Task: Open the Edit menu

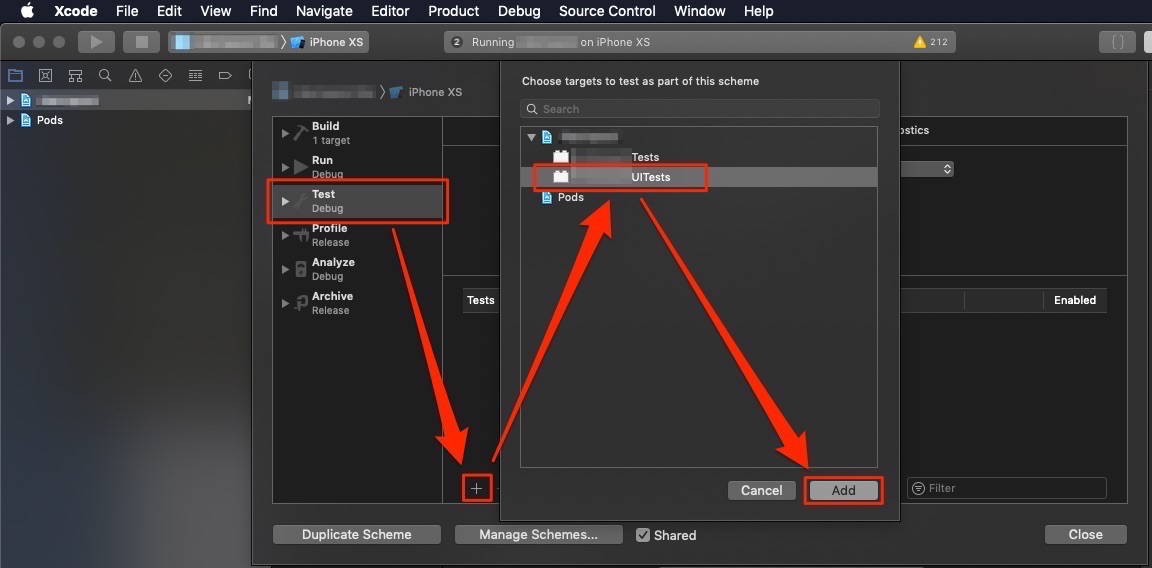Action: (169, 11)
